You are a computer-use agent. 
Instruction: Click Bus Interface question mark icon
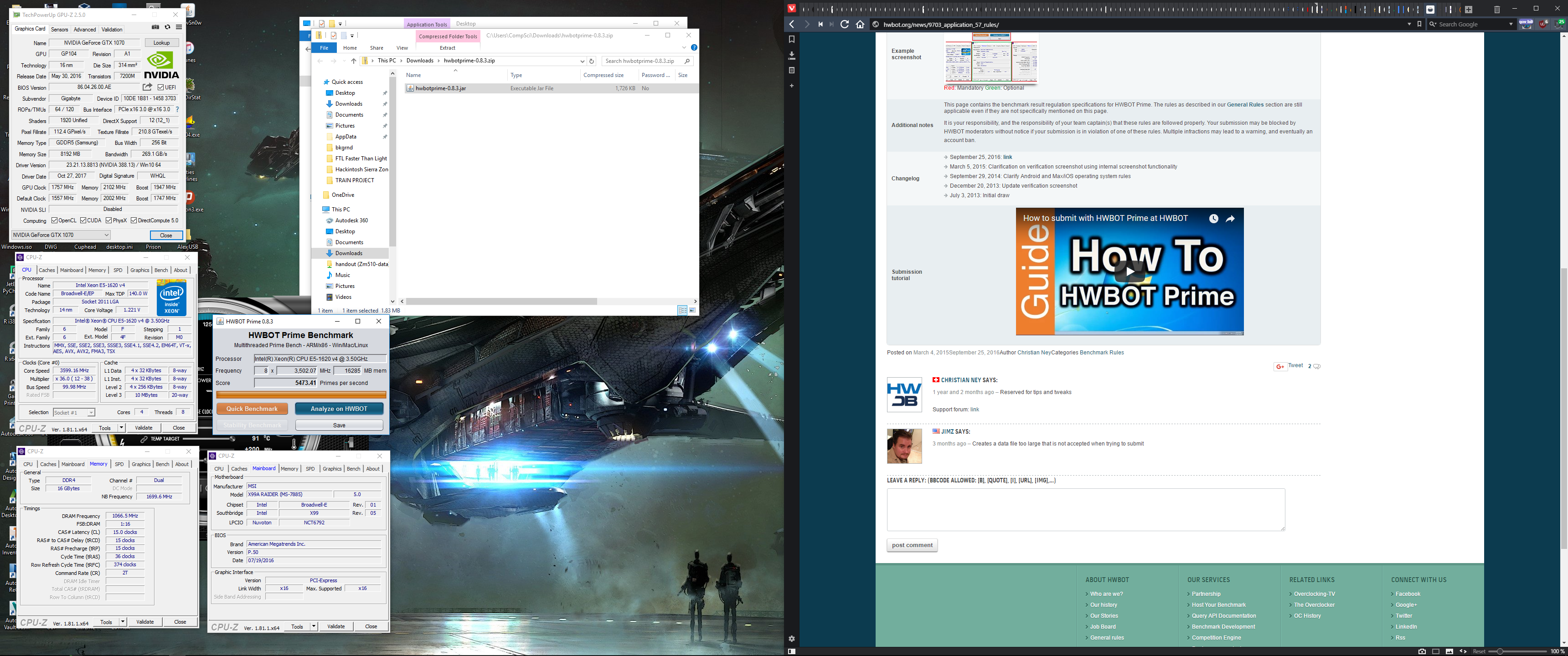[x=177, y=109]
